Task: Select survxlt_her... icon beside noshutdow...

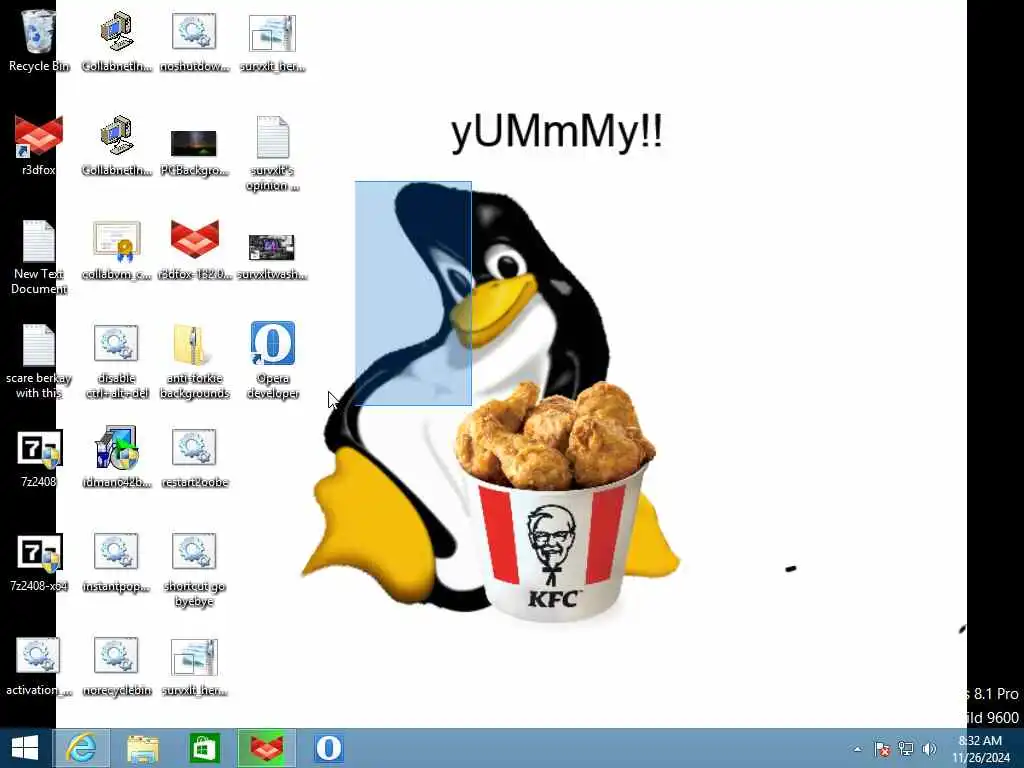Action: click(272, 42)
